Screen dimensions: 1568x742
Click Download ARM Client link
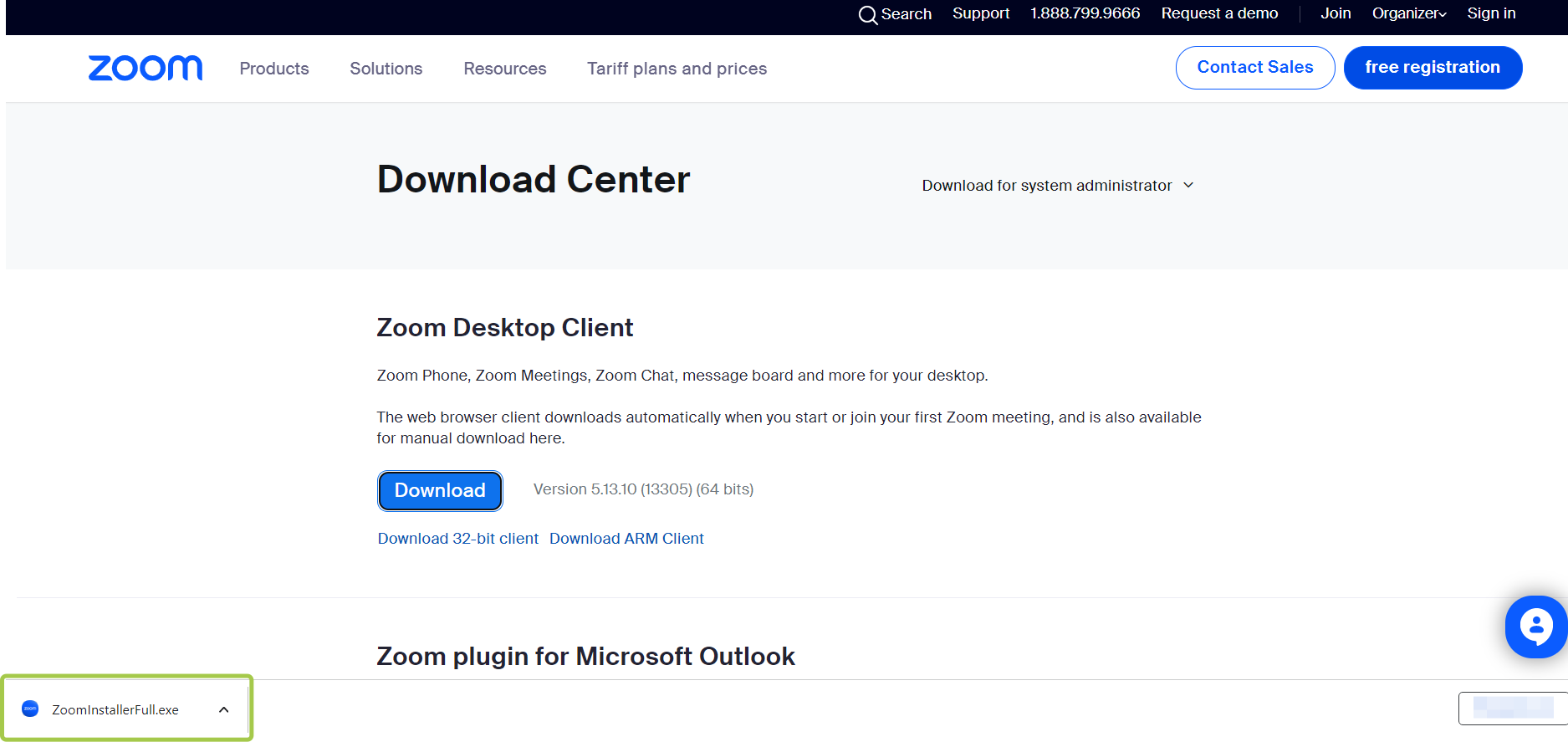click(626, 539)
